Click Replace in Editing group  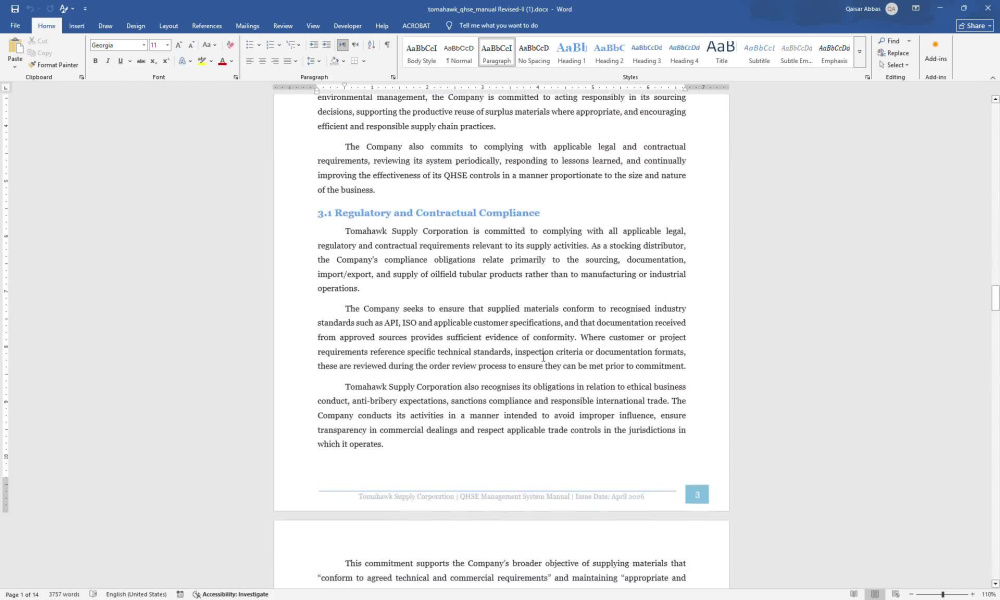[x=893, y=53]
